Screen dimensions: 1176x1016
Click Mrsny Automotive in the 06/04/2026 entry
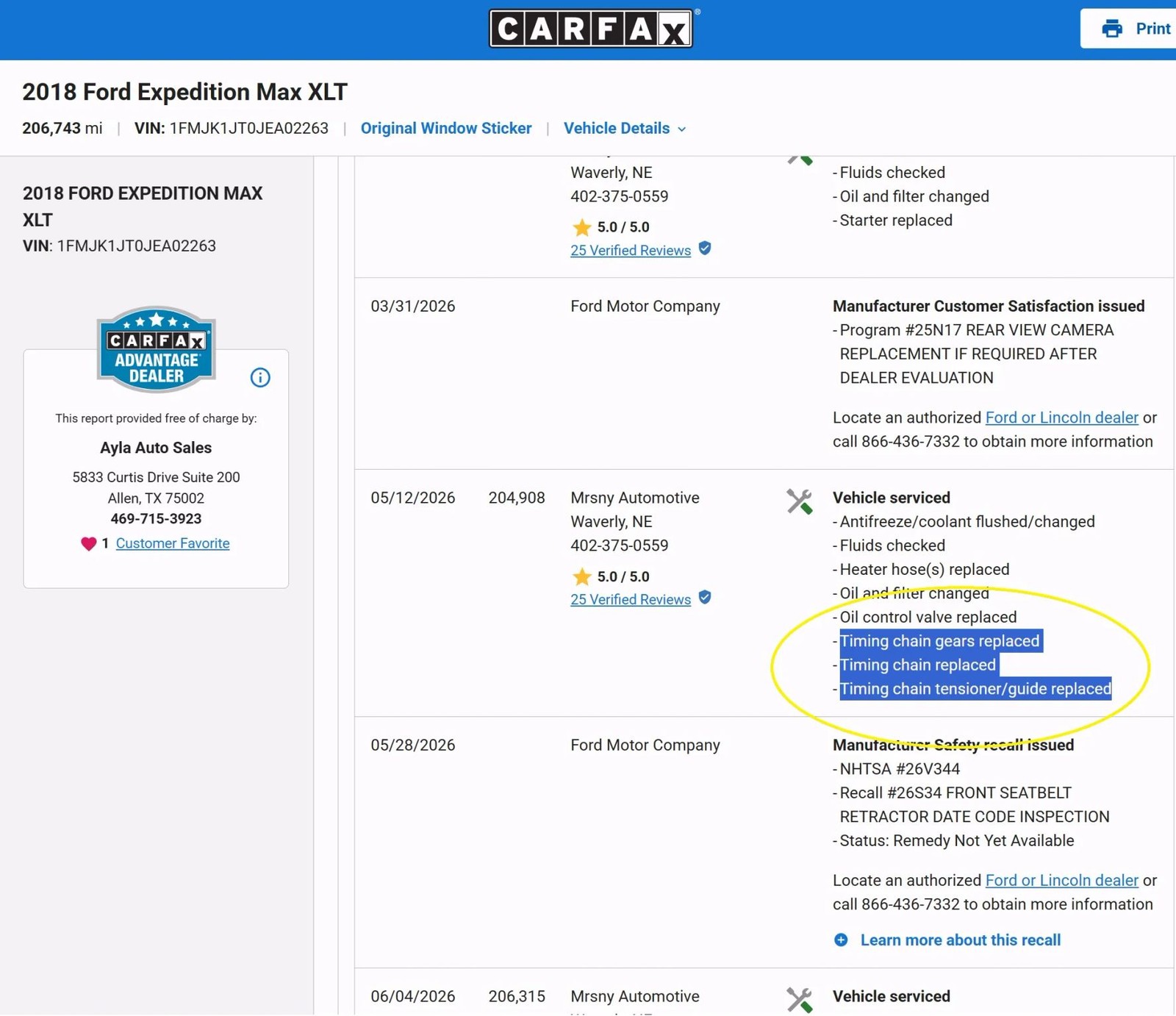[x=635, y=997]
